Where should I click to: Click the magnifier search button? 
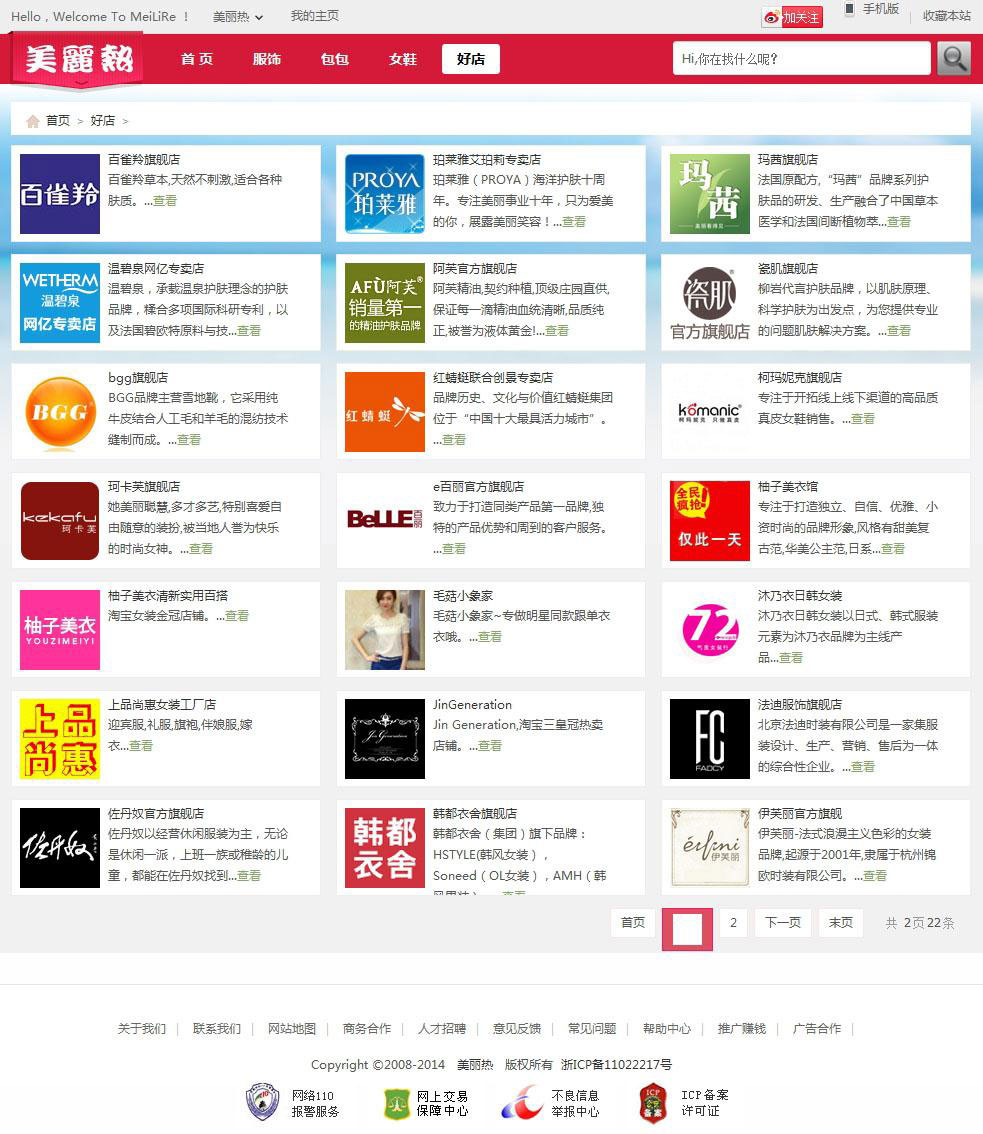(953, 59)
